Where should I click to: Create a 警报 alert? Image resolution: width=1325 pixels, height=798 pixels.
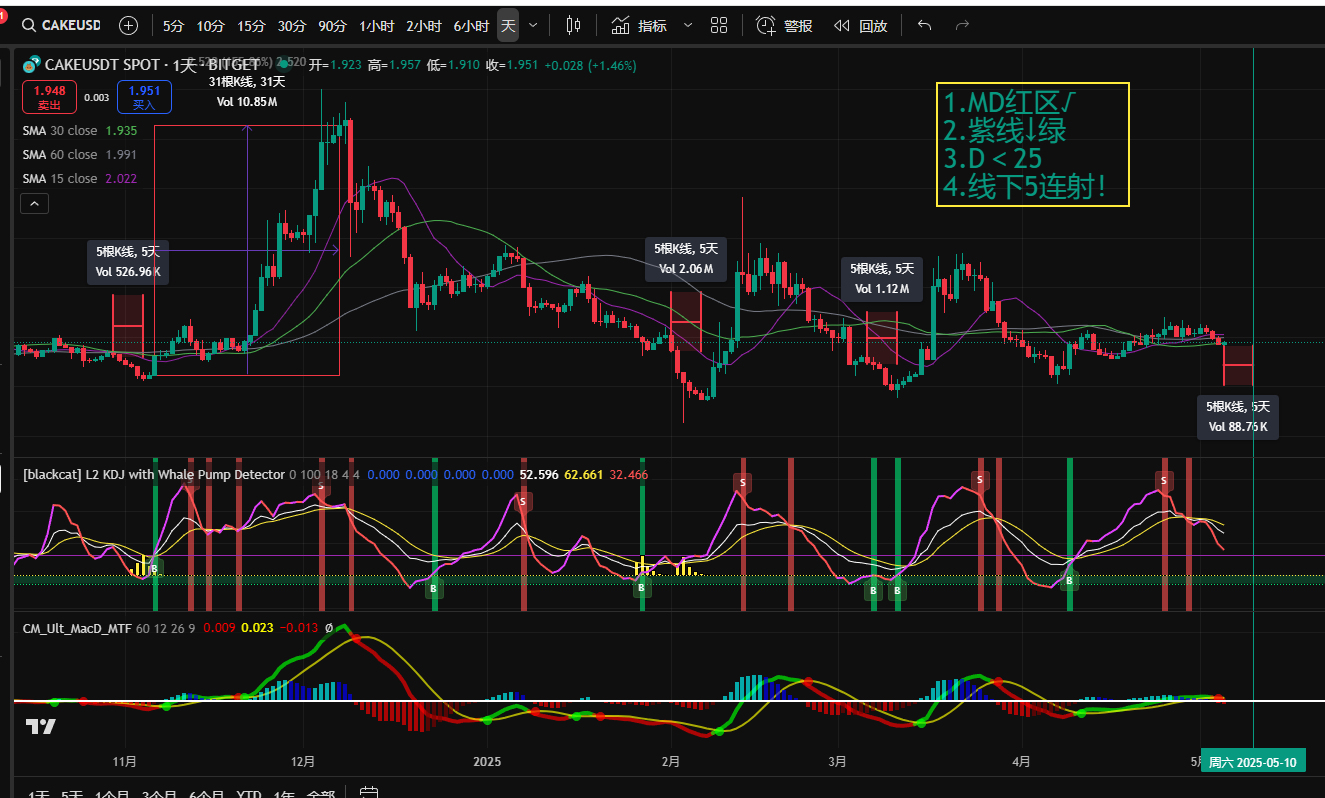(x=784, y=25)
